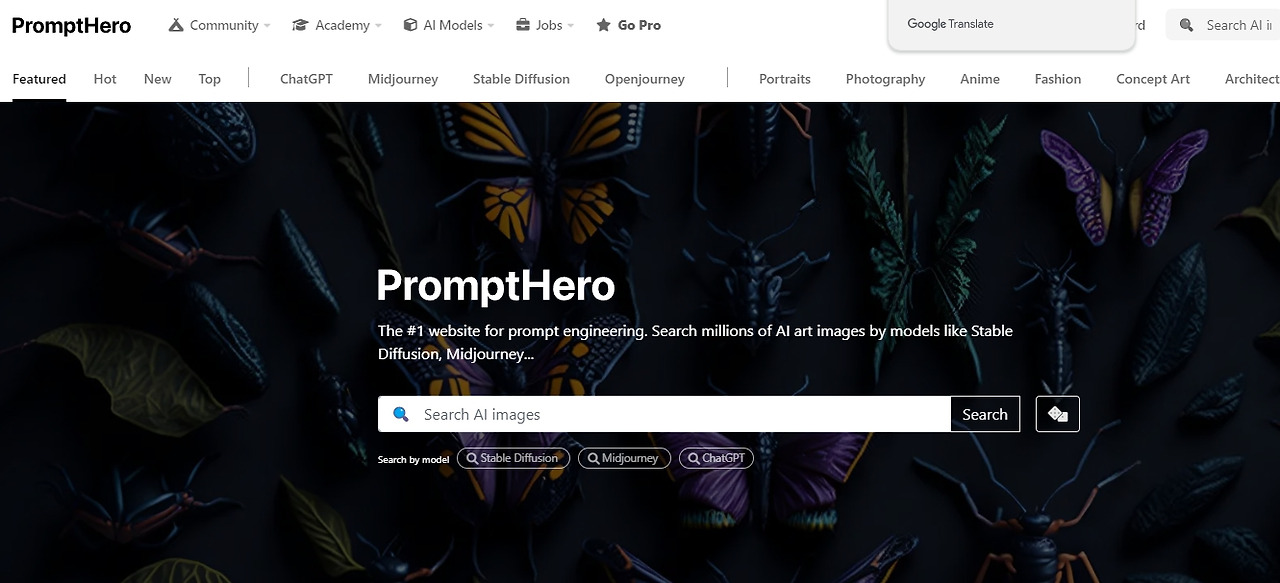Go to PromptHero home logo
This screenshot has height=583, width=1280.
click(x=71, y=26)
